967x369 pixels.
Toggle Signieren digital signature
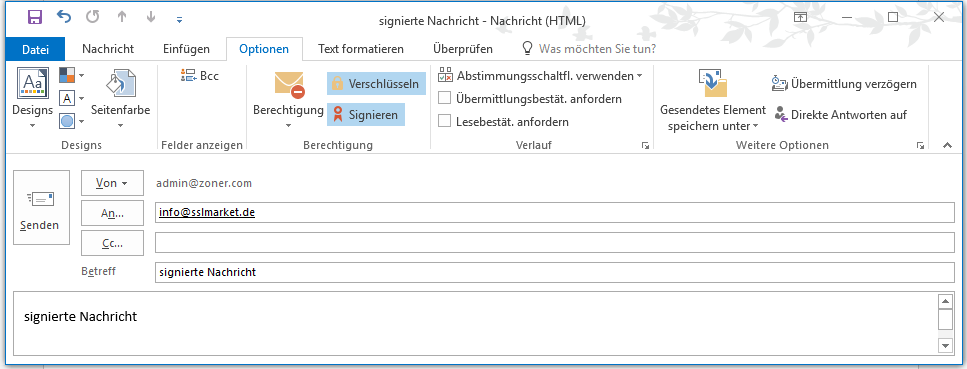366,115
